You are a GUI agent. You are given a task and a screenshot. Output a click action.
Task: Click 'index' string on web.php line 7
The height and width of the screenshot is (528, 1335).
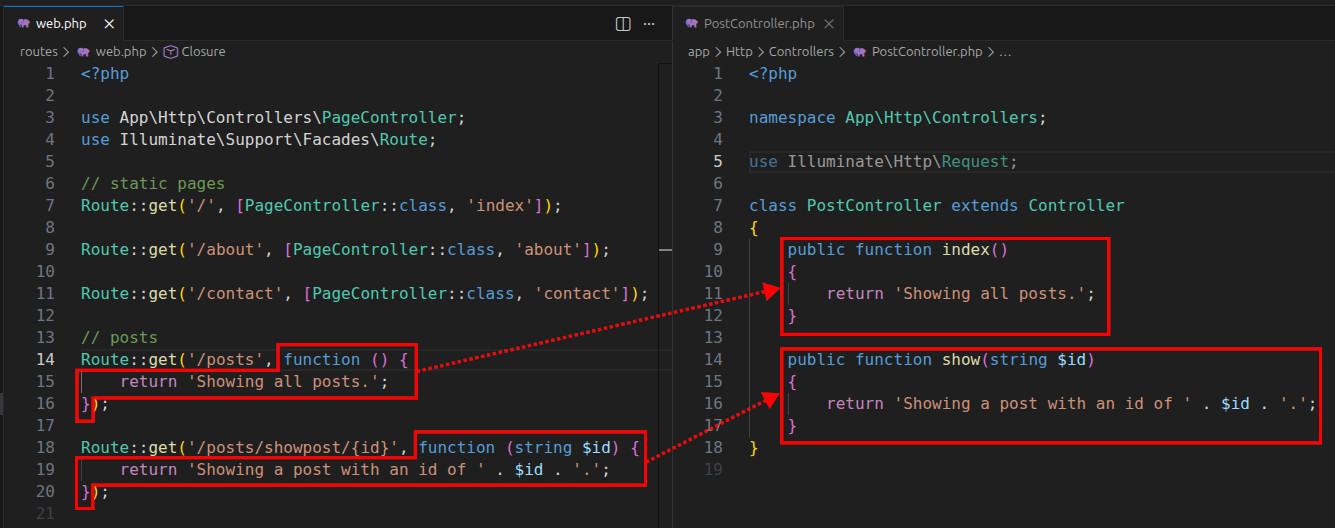(x=498, y=205)
